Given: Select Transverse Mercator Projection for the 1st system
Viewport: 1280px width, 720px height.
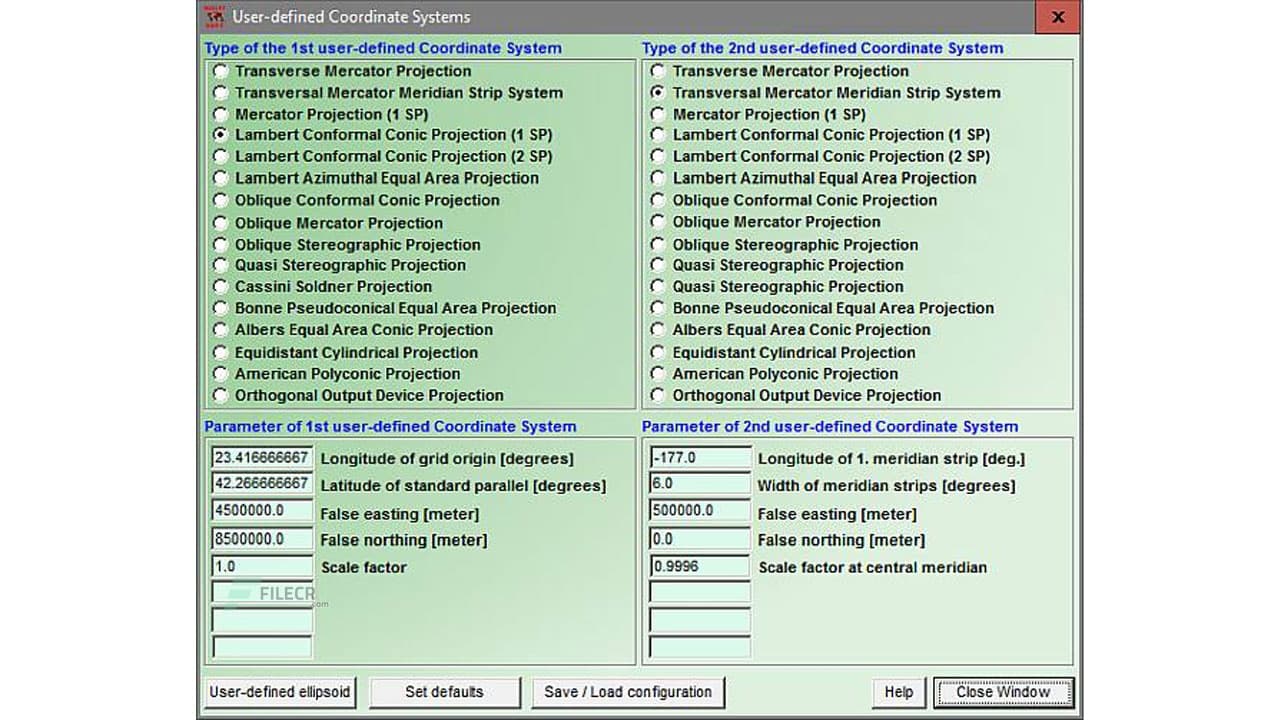Looking at the screenshot, I should point(221,71).
